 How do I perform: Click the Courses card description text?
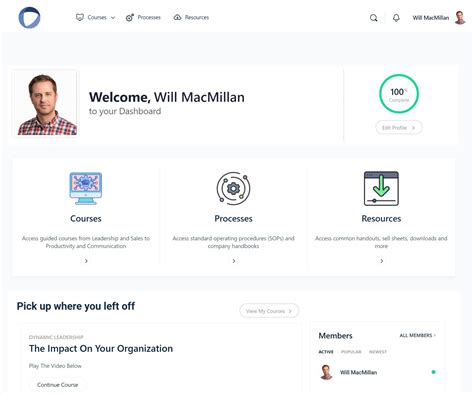point(86,242)
